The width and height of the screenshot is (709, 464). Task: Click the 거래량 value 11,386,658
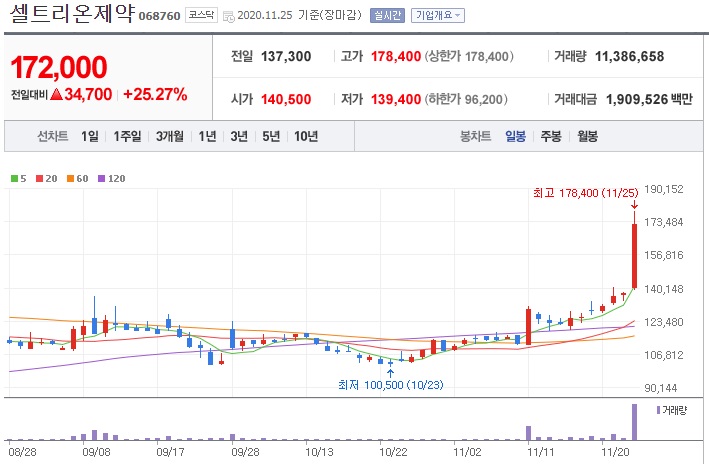click(x=629, y=57)
